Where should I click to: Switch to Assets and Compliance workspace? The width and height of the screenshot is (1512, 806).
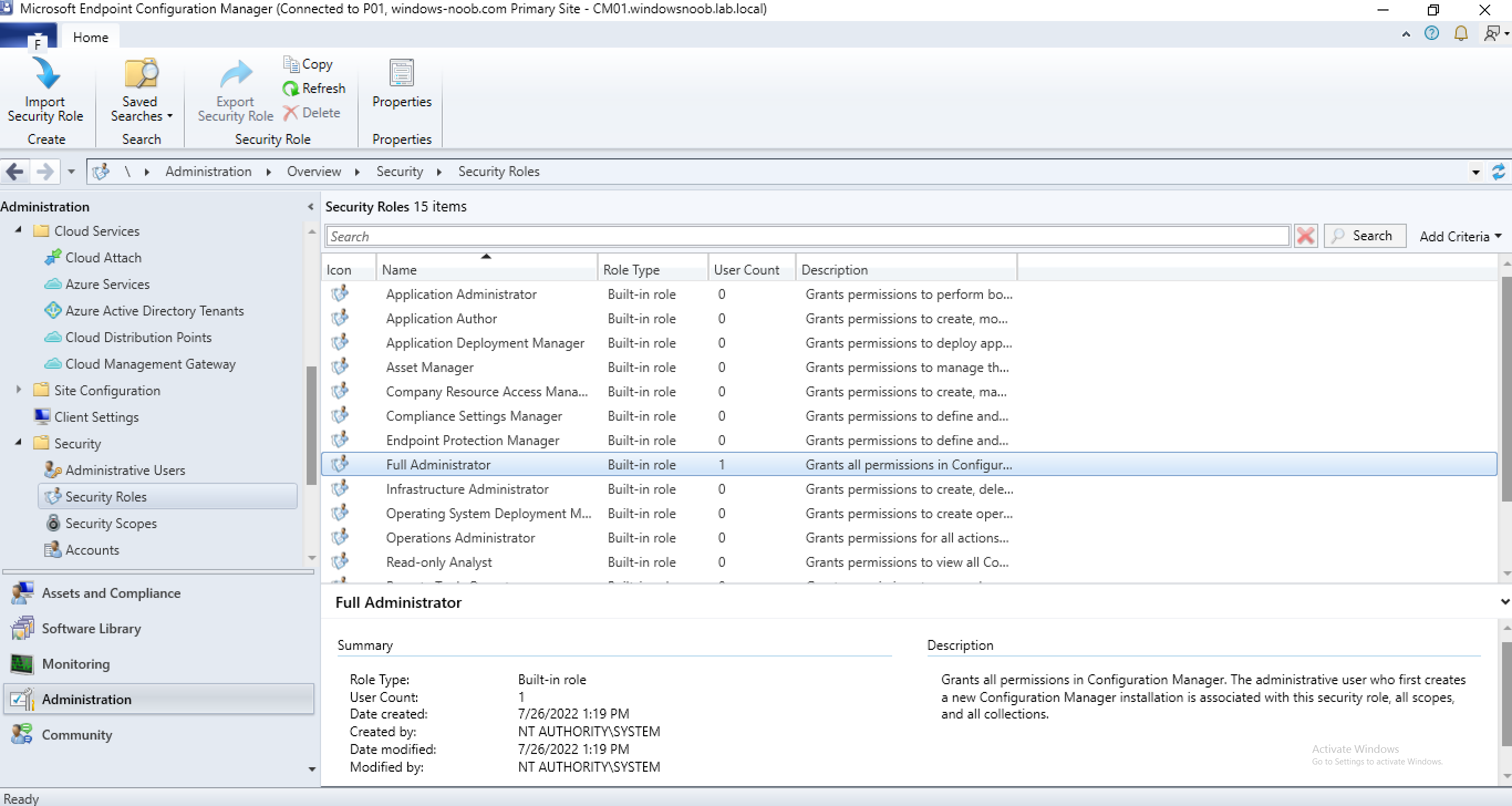click(158, 593)
